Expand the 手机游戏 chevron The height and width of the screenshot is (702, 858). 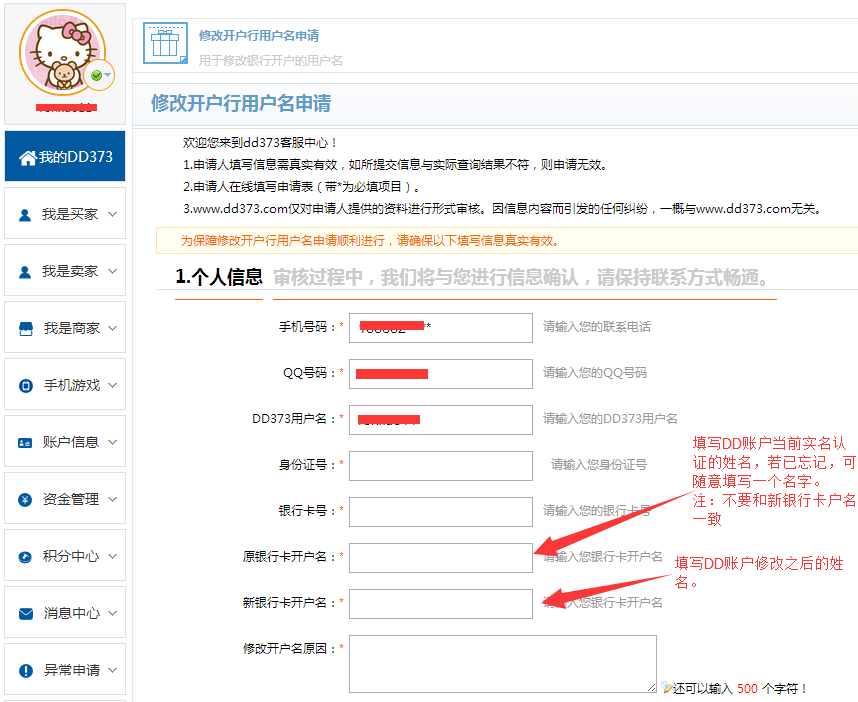pos(112,385)
